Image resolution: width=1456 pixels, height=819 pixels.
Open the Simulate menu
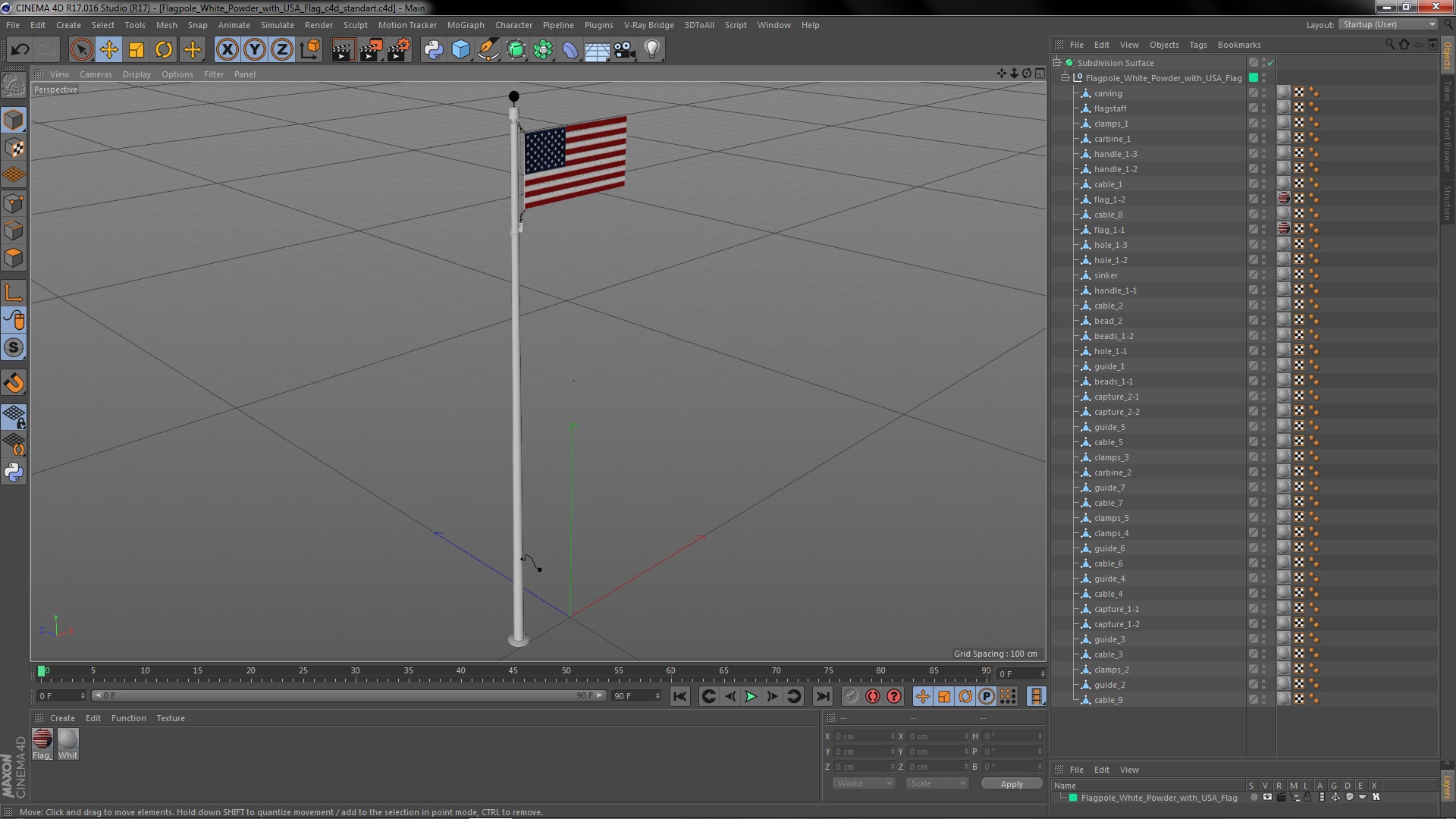[x=277, y=25]
